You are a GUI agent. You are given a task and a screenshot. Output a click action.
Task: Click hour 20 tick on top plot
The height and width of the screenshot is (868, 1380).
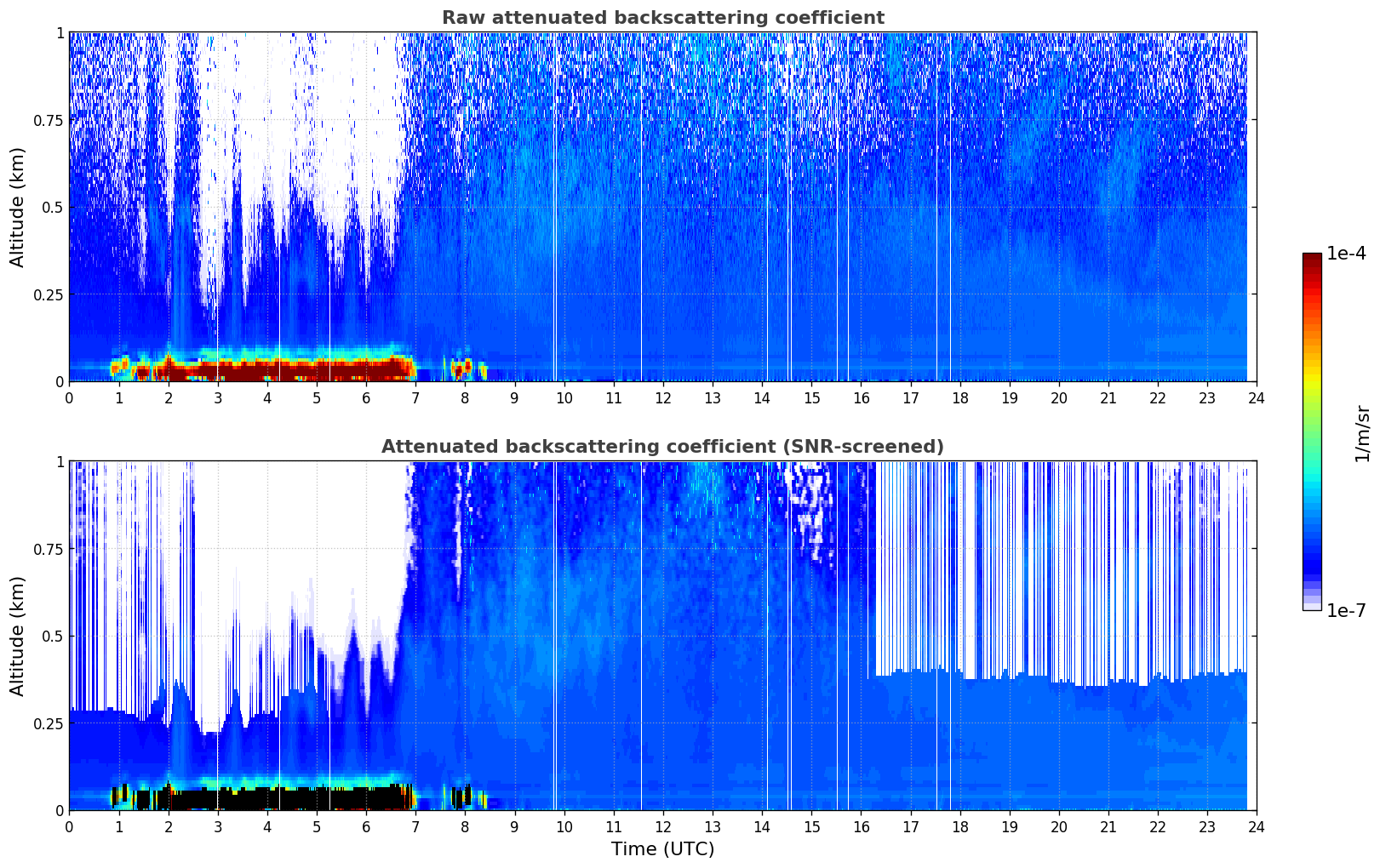pos(1059,397)
